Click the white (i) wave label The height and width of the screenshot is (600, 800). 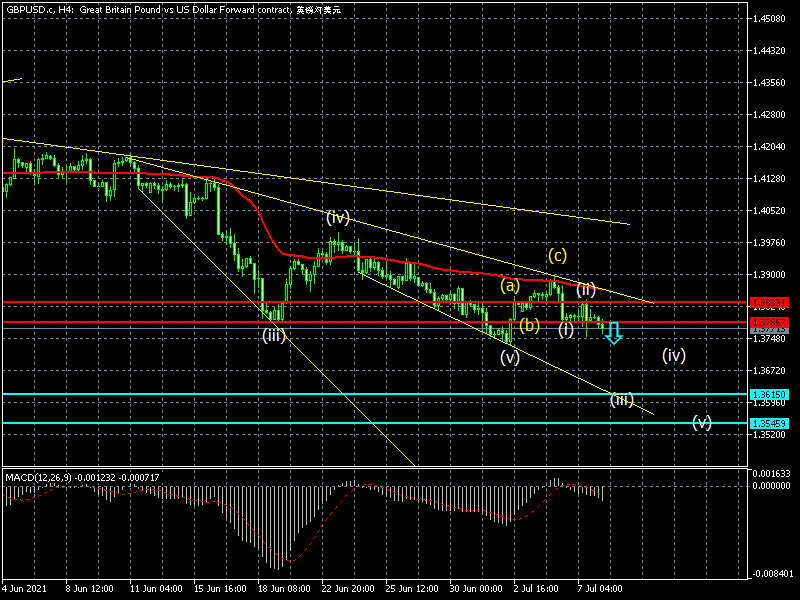[566, 328]
